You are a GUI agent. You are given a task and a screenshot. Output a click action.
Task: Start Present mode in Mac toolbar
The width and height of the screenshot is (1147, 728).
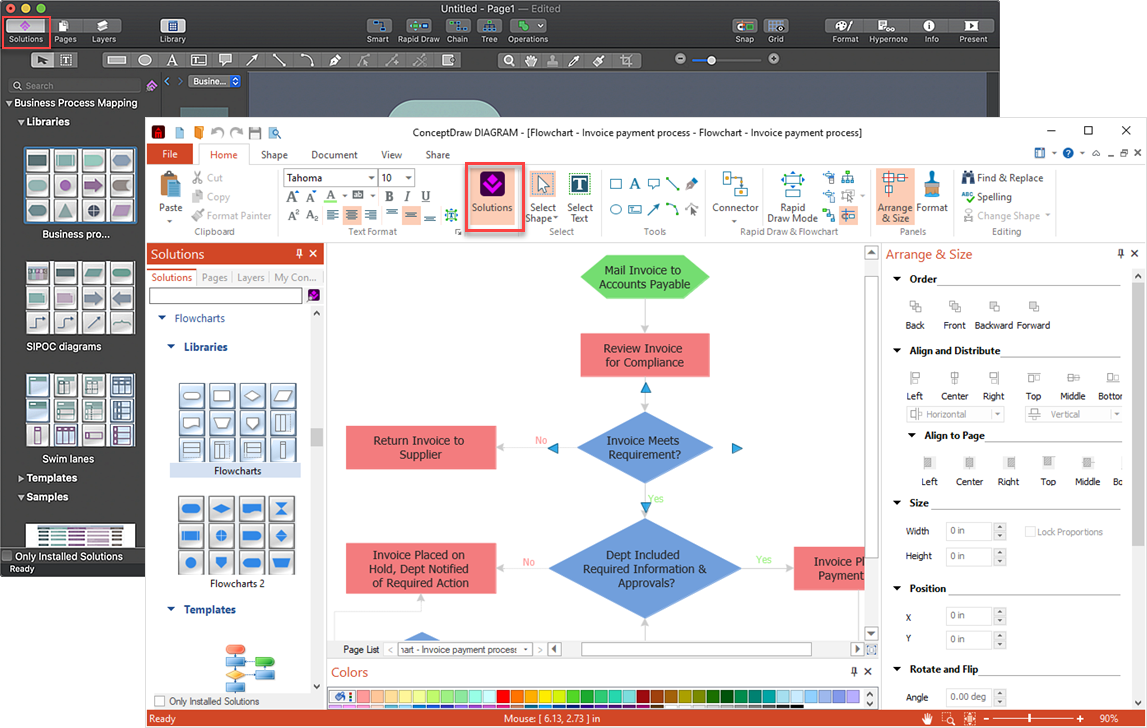click(973, 31)
